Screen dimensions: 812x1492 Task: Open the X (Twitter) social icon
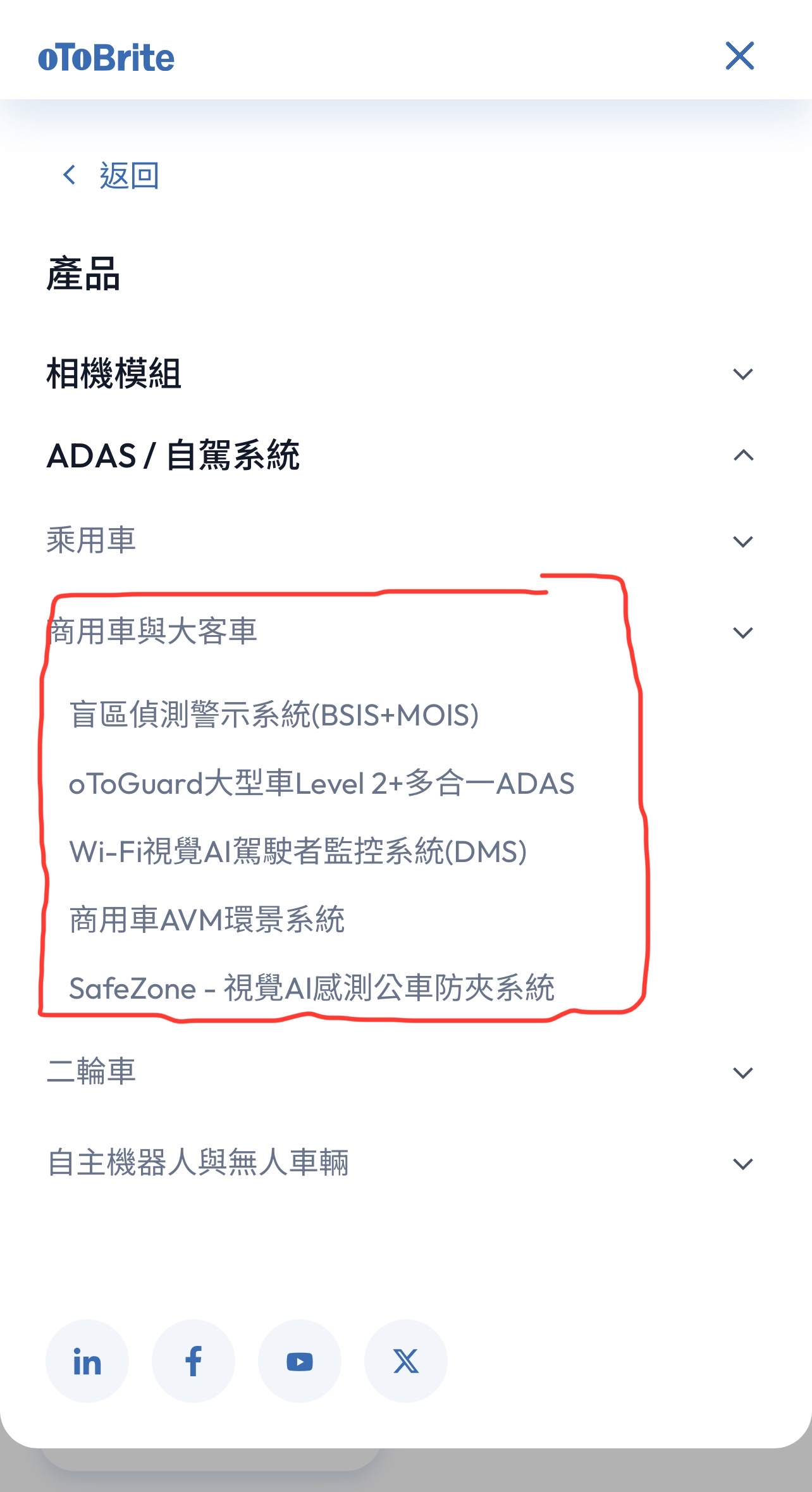point(406,1361)
